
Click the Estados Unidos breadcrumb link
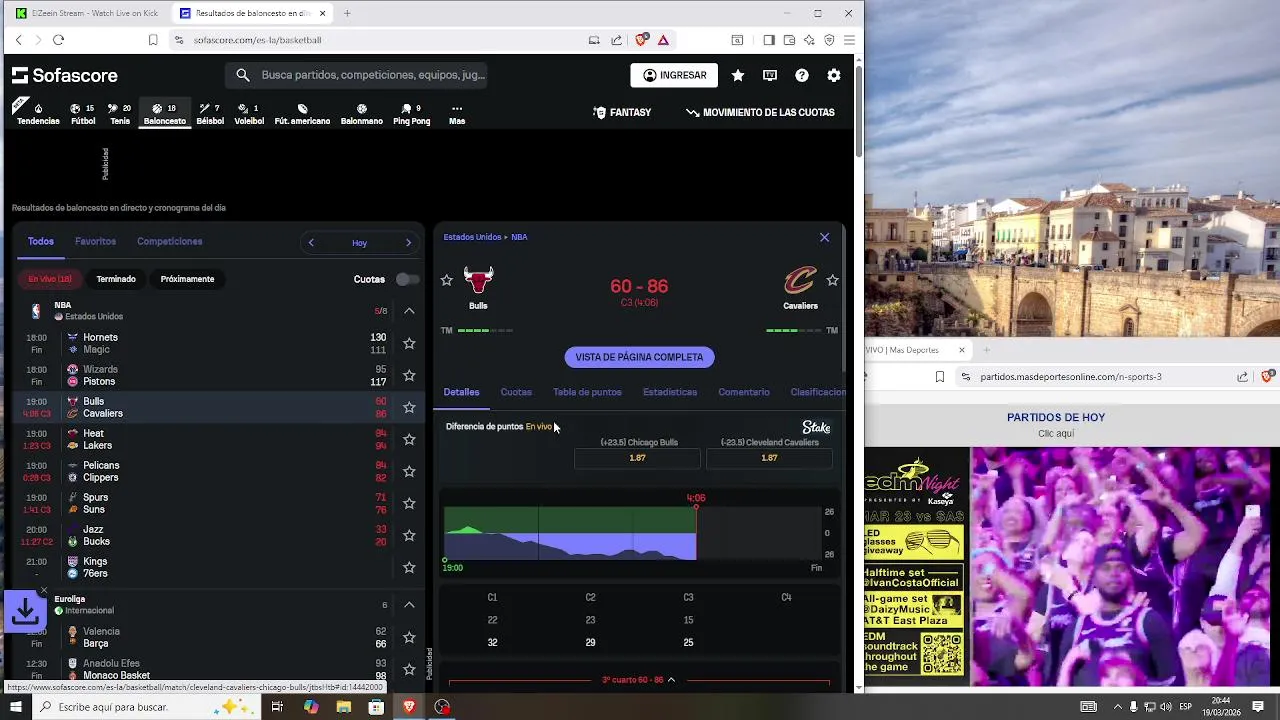(472, 237)
